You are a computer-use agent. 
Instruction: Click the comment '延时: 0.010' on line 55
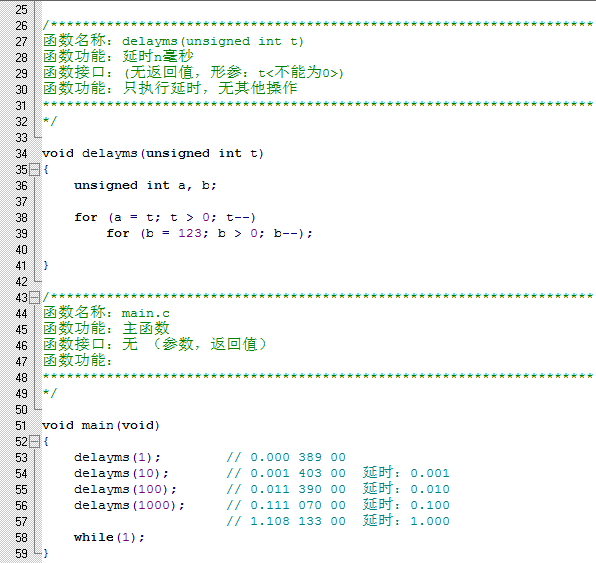pos(406,489)
